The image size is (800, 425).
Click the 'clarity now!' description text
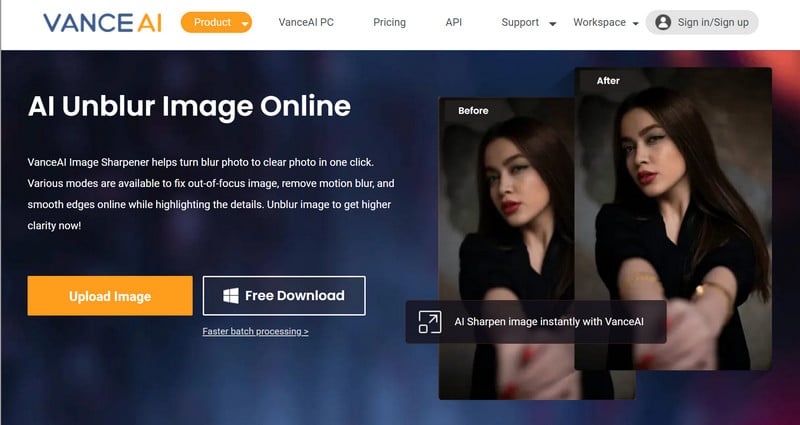pos(54,226)
